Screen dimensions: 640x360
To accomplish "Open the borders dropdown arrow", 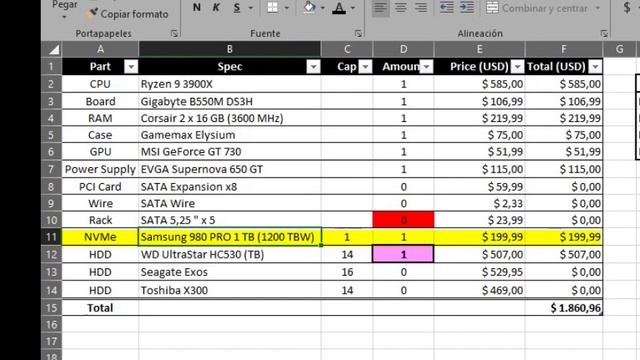I will pyautogui.click(x=287, y=8).
